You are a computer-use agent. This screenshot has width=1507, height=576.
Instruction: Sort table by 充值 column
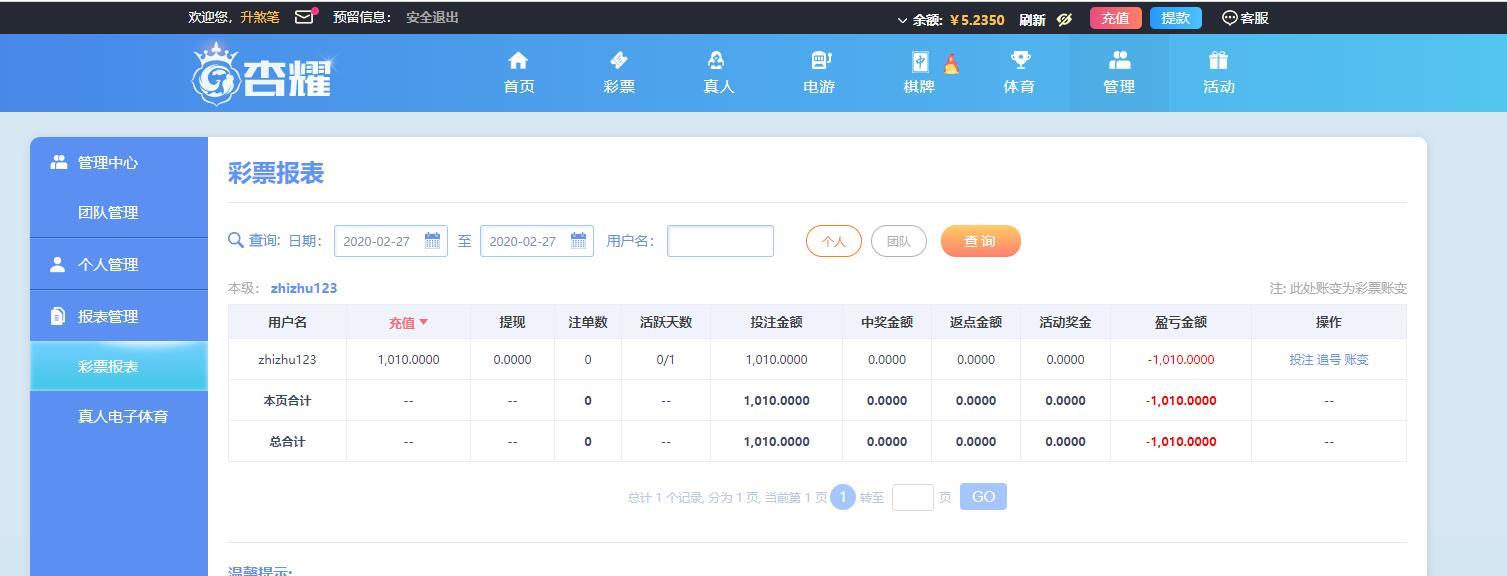pyautogui.click(x=408, y=322)
